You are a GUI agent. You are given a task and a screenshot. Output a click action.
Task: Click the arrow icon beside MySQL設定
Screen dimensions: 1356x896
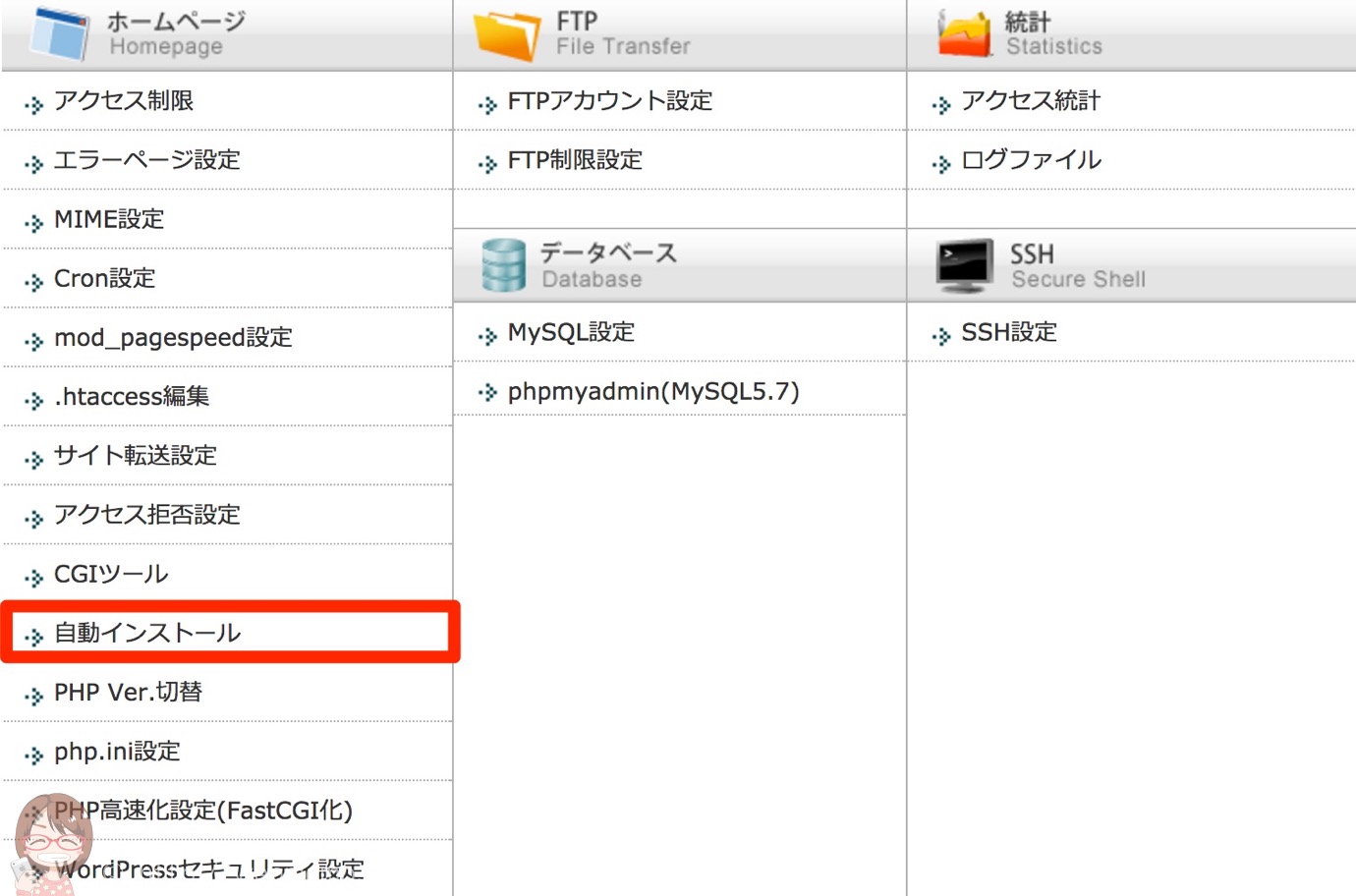[487, 336]
